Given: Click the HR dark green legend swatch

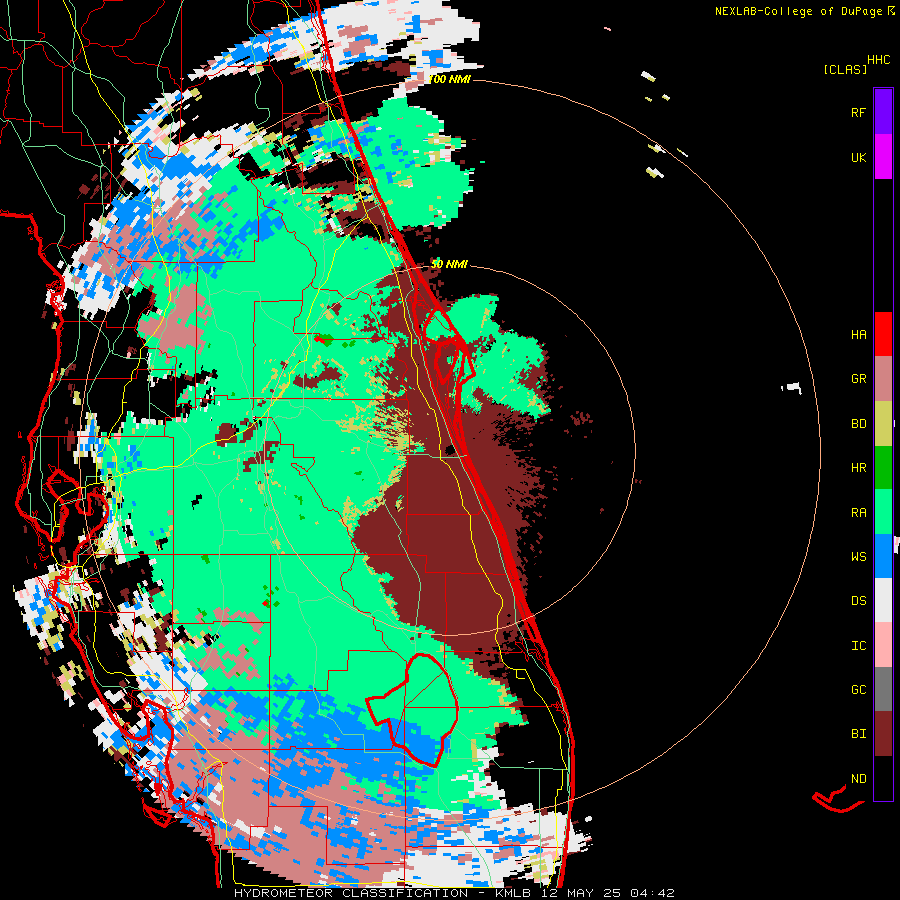Looking at the screenshot, I should [883, 468].
